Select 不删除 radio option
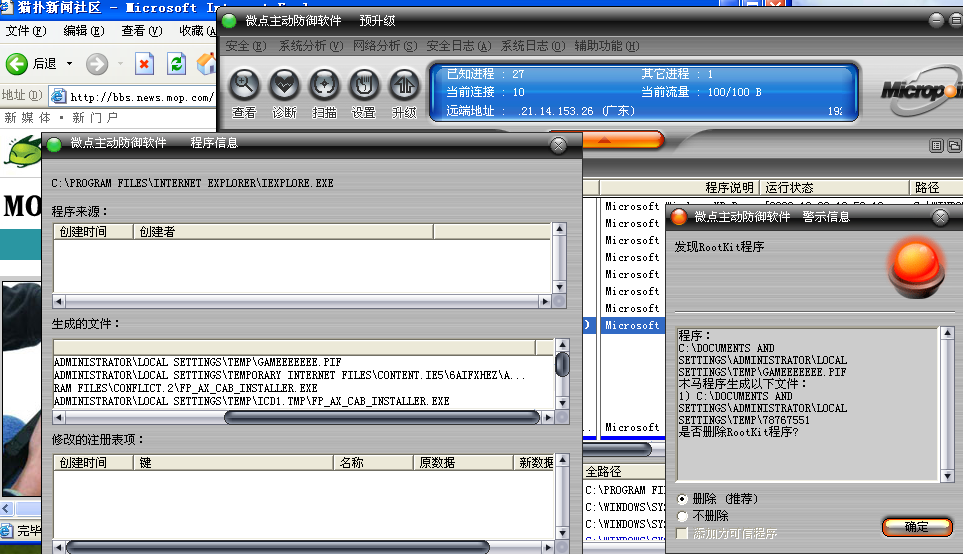 (x=682, y=516)
